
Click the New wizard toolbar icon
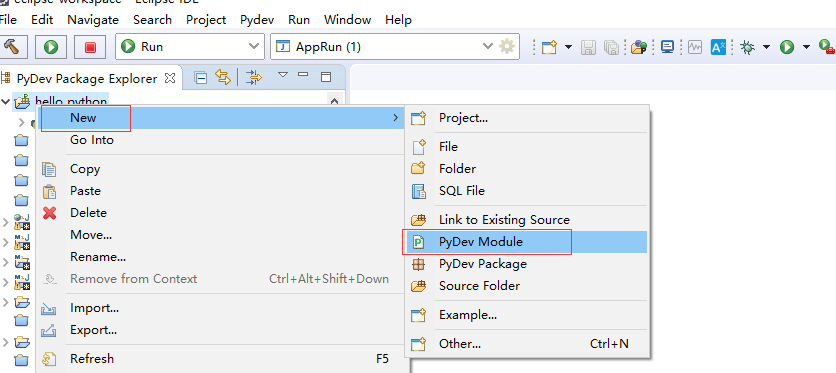pyautogui.click(x=549, y=47)
